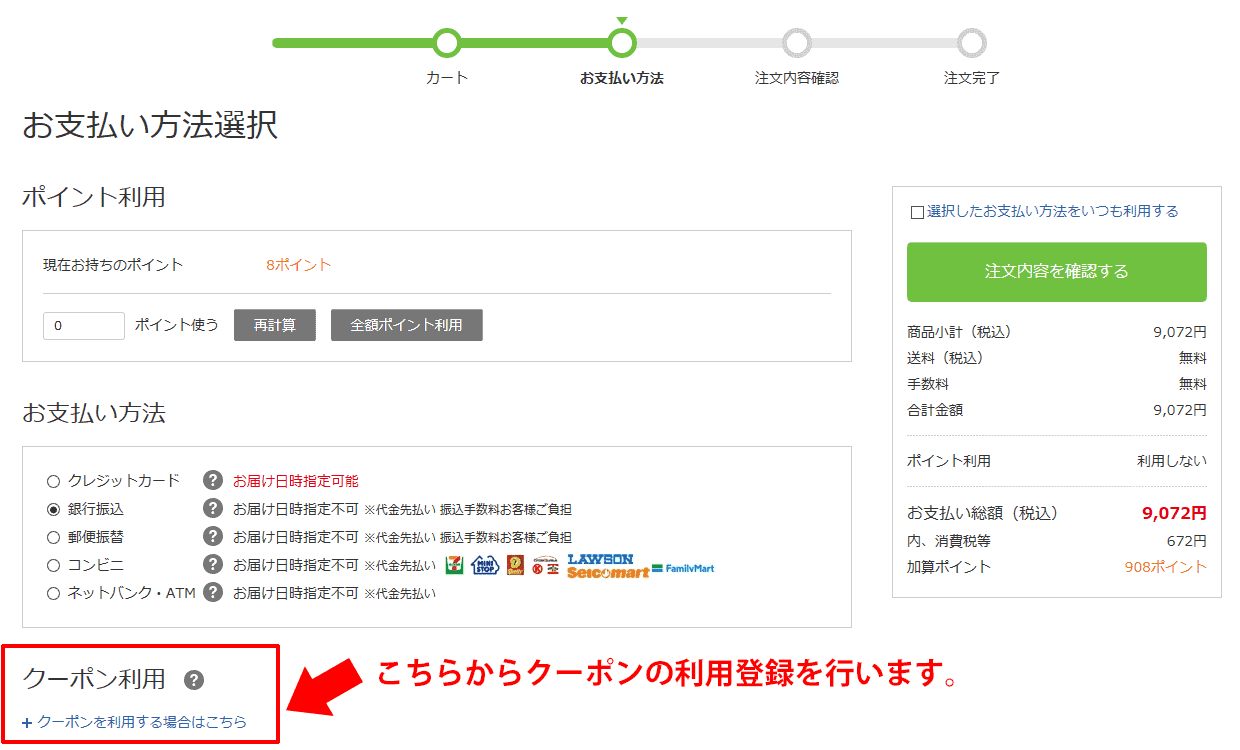Click help icon next to ネットバンク・ATM
1240x750 pixels.
[x=212, y=593]
